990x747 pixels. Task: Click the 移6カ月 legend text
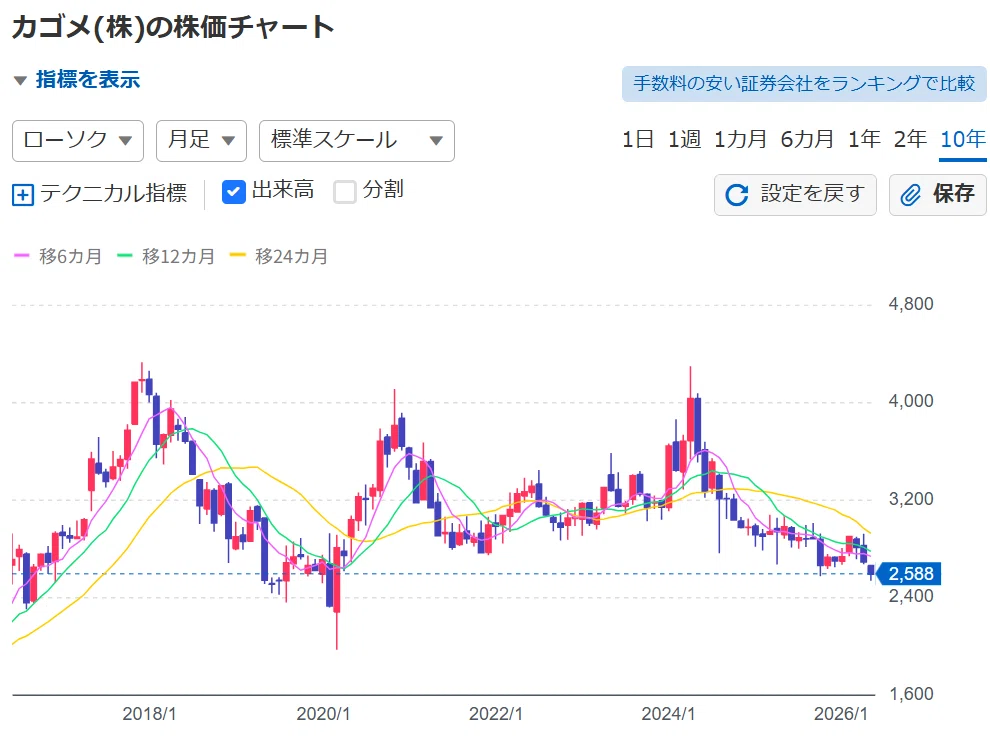71,256
